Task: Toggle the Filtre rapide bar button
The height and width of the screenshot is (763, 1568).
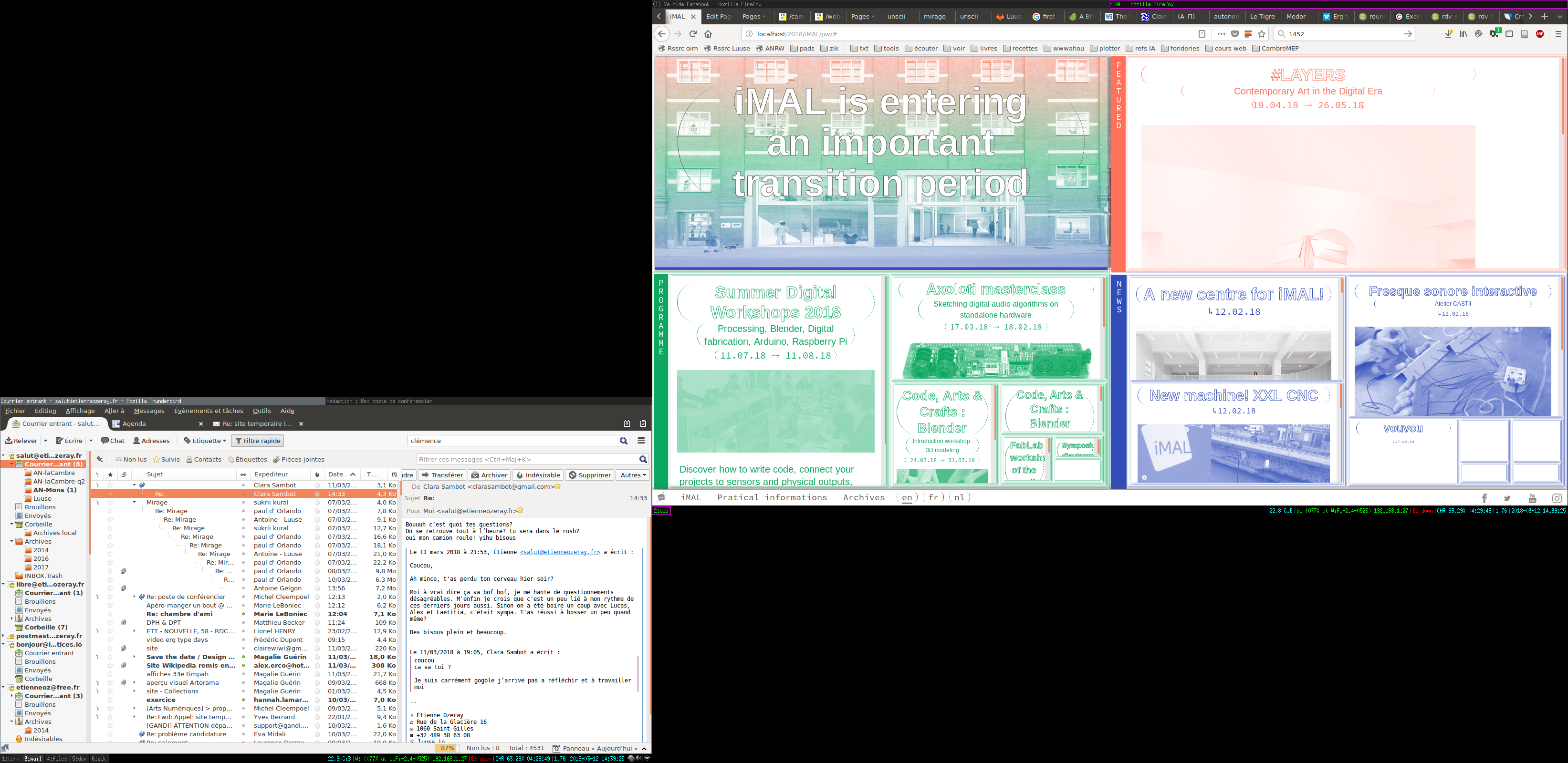Action: 258,441
